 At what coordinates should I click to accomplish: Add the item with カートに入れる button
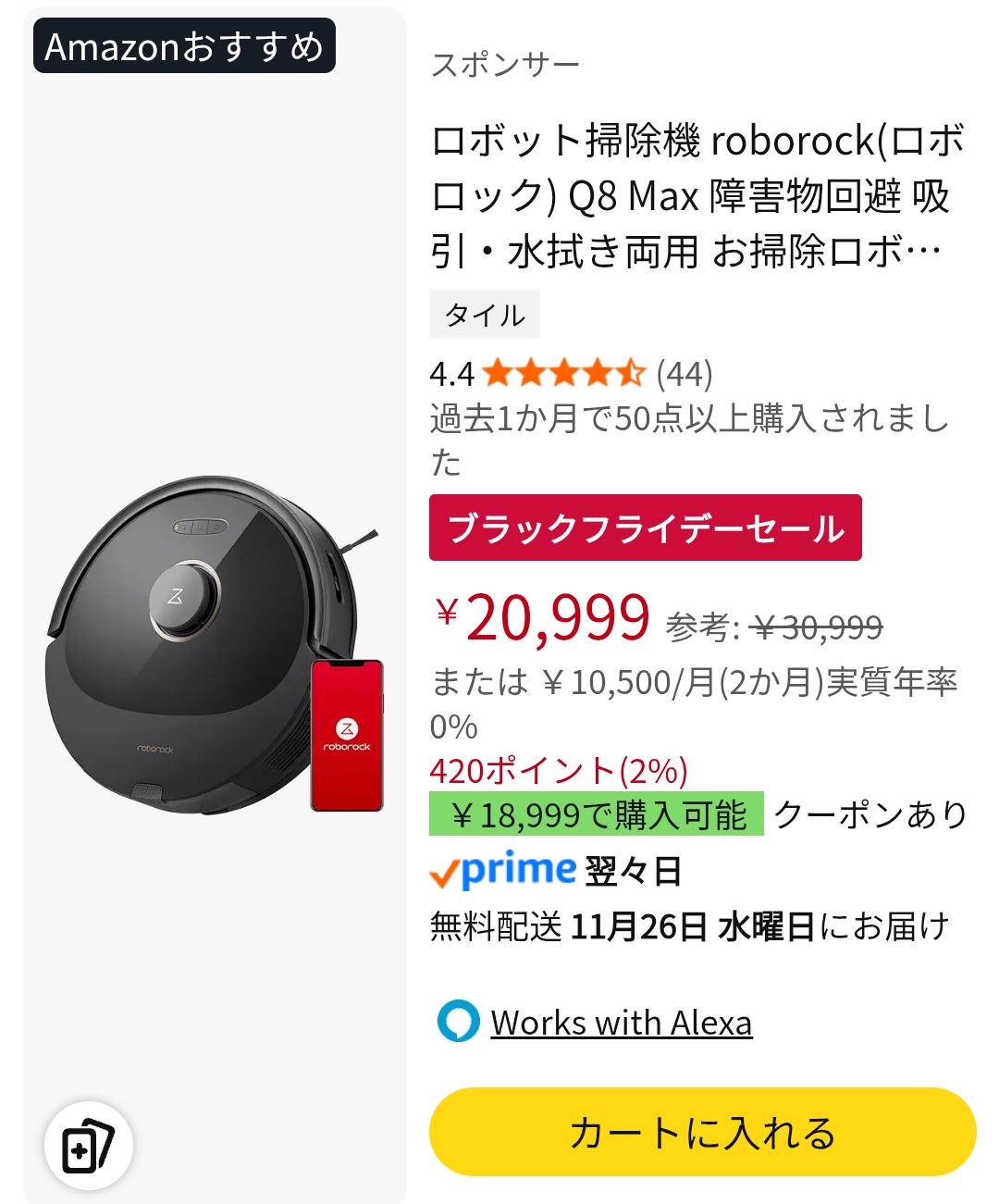click(702, 1132)
